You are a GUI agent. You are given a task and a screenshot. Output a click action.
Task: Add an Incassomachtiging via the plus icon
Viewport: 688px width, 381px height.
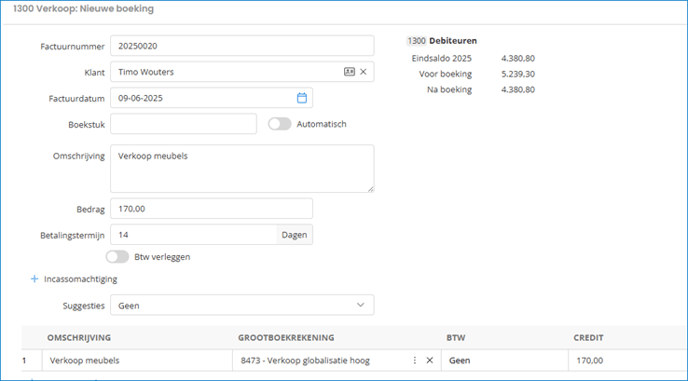click(x=34, y=279)
